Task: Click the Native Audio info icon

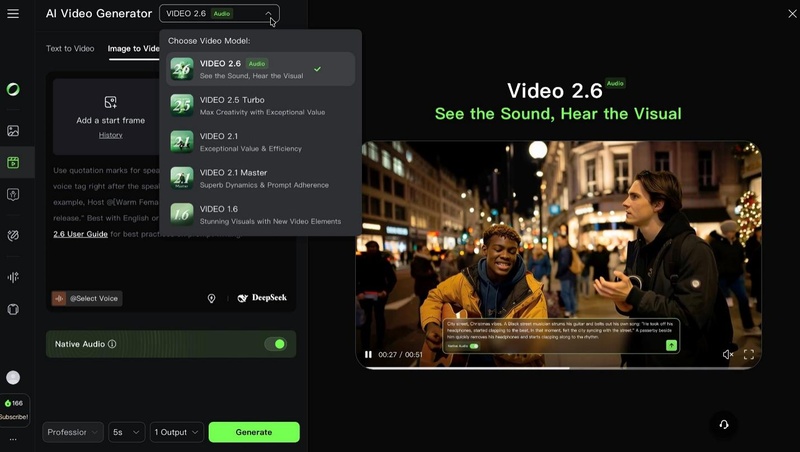Action: coord(112,344)
